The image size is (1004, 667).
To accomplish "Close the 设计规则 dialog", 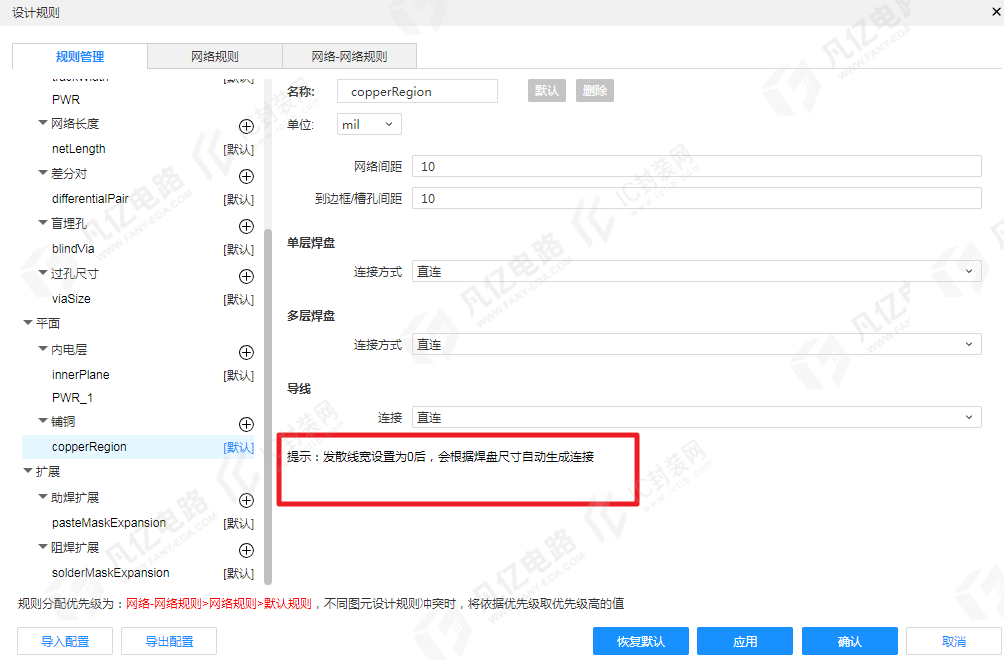I will (996, 12).
